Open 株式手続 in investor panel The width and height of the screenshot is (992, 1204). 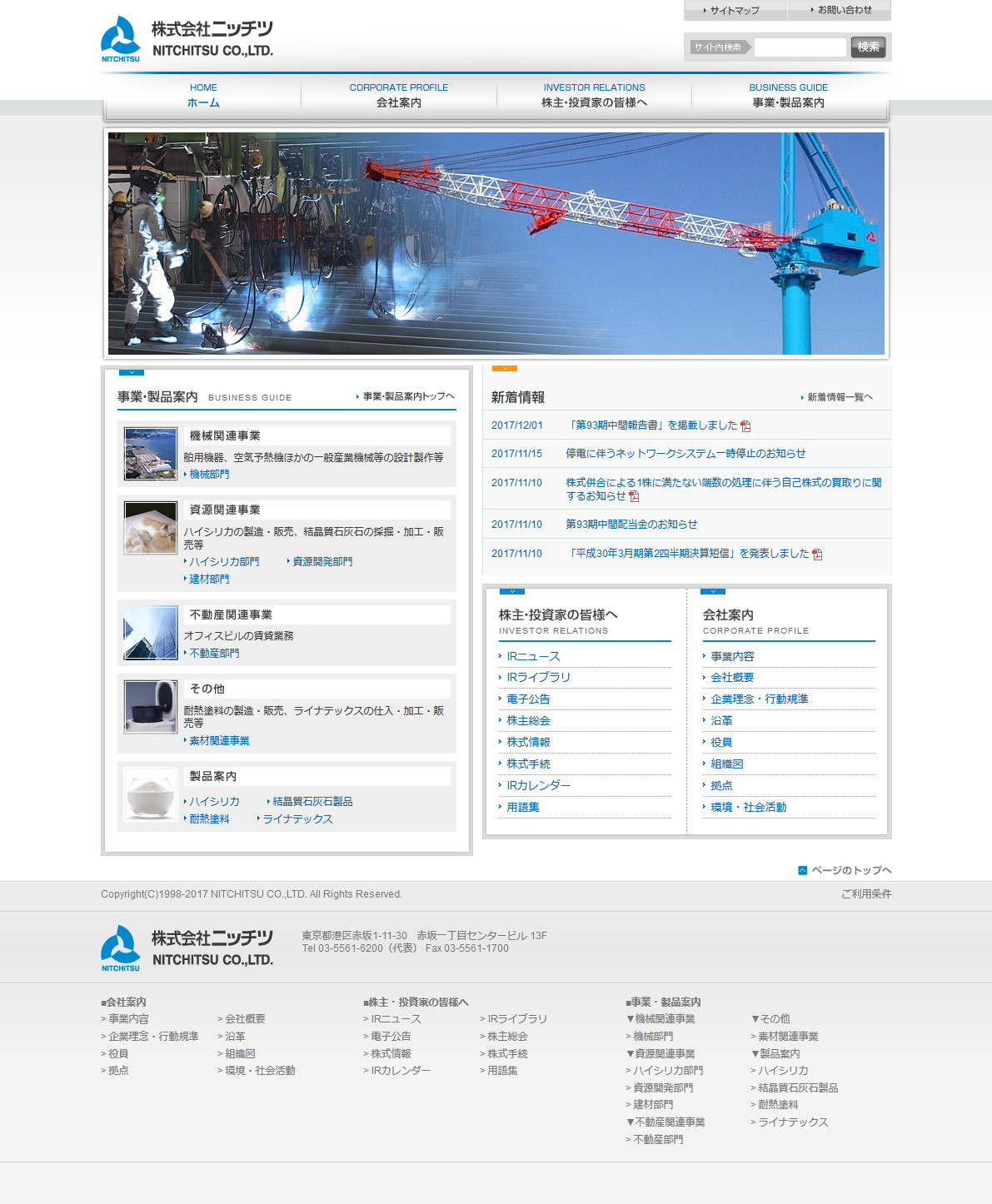click(528, 764)
